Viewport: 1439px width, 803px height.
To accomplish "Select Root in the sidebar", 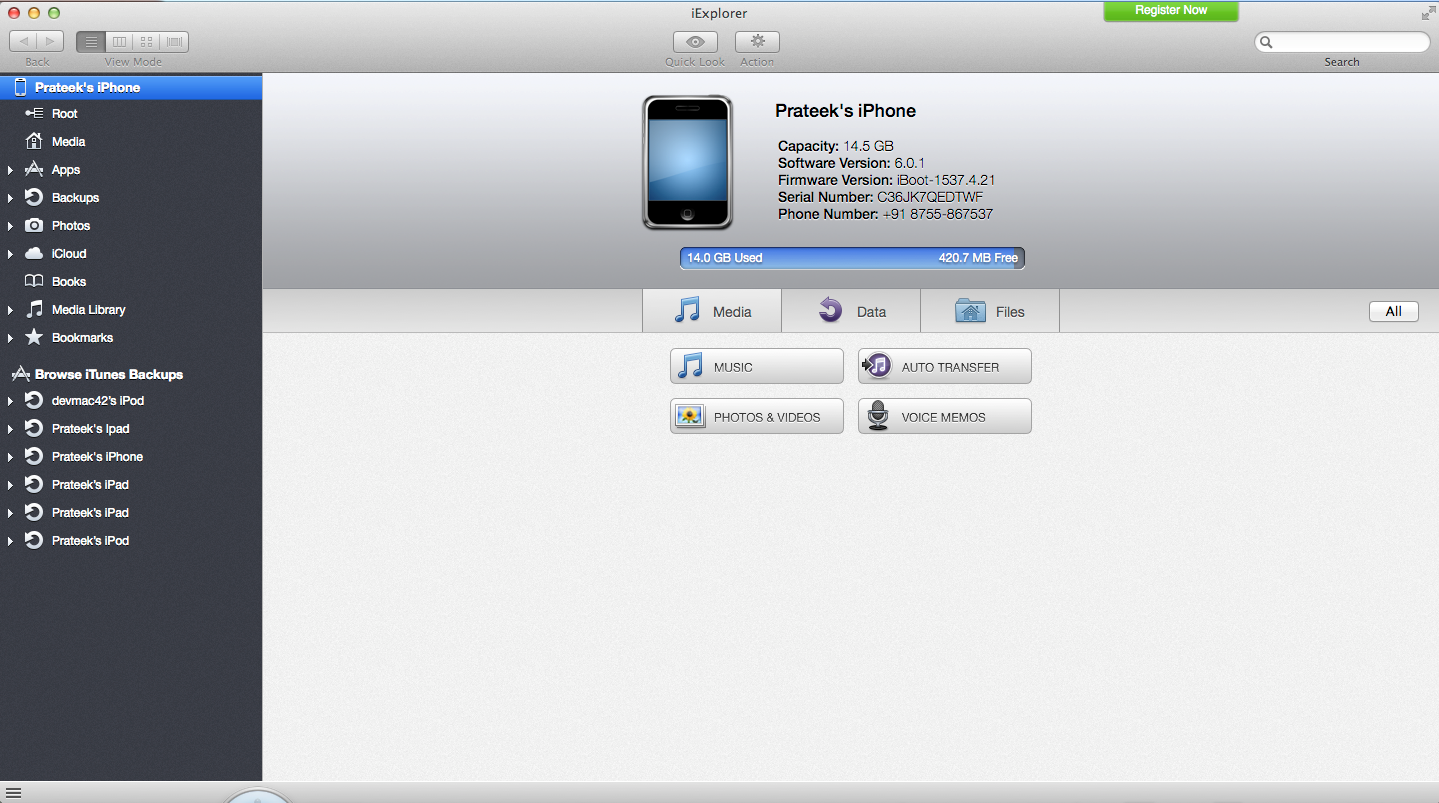I will pos(64,114).
